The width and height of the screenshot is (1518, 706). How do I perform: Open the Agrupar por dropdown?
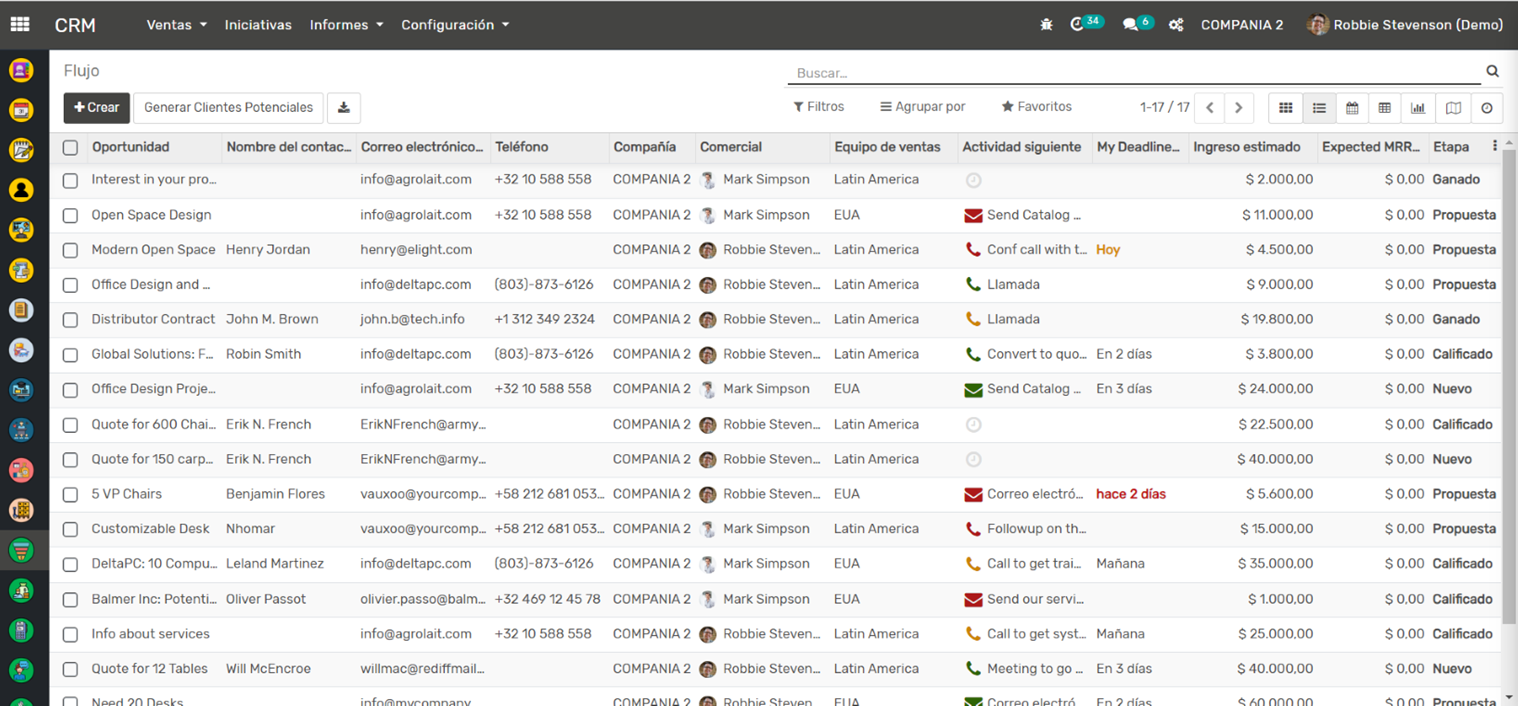922,107
